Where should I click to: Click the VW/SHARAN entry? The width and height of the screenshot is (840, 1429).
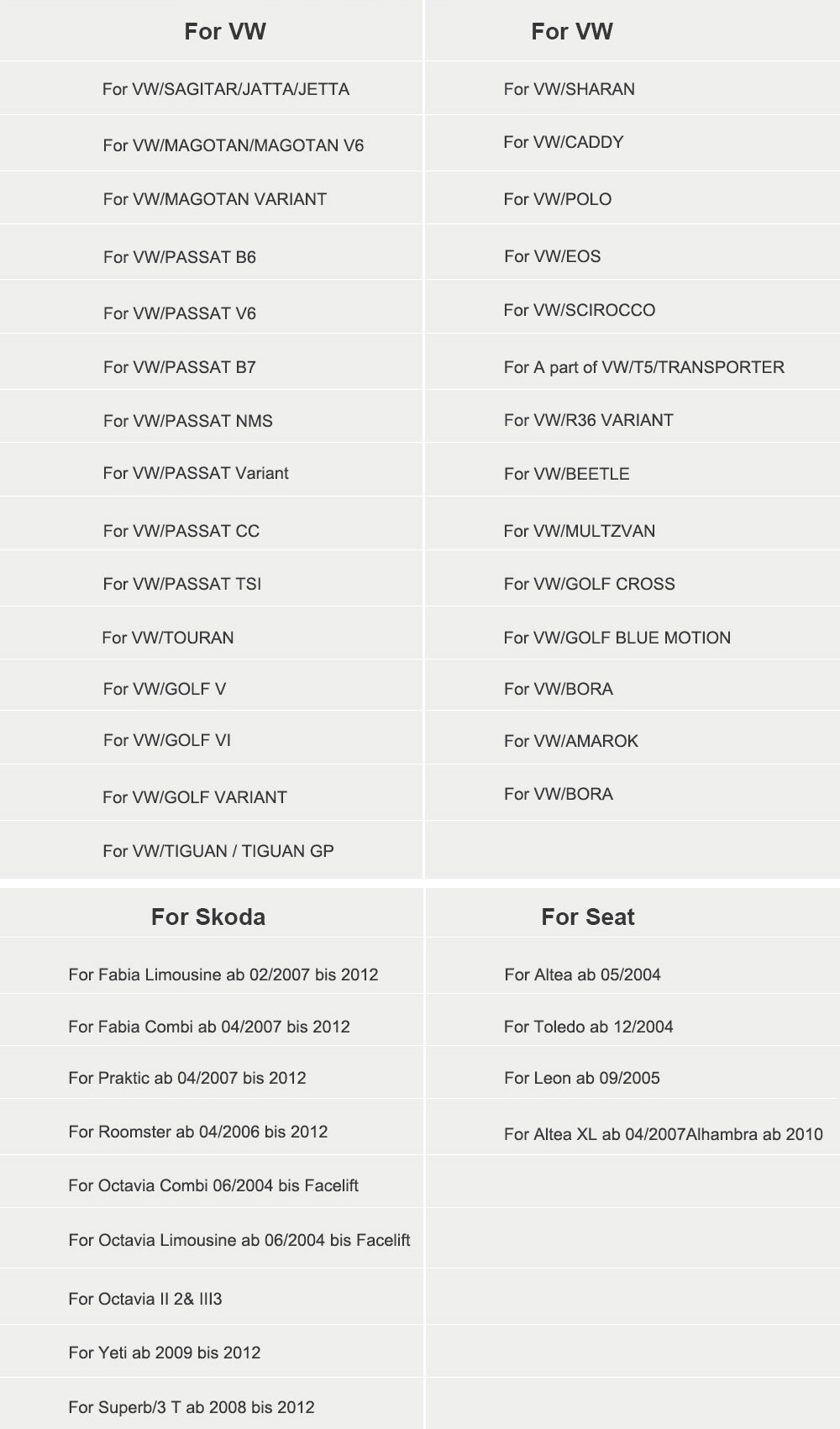tap(569, 89)
